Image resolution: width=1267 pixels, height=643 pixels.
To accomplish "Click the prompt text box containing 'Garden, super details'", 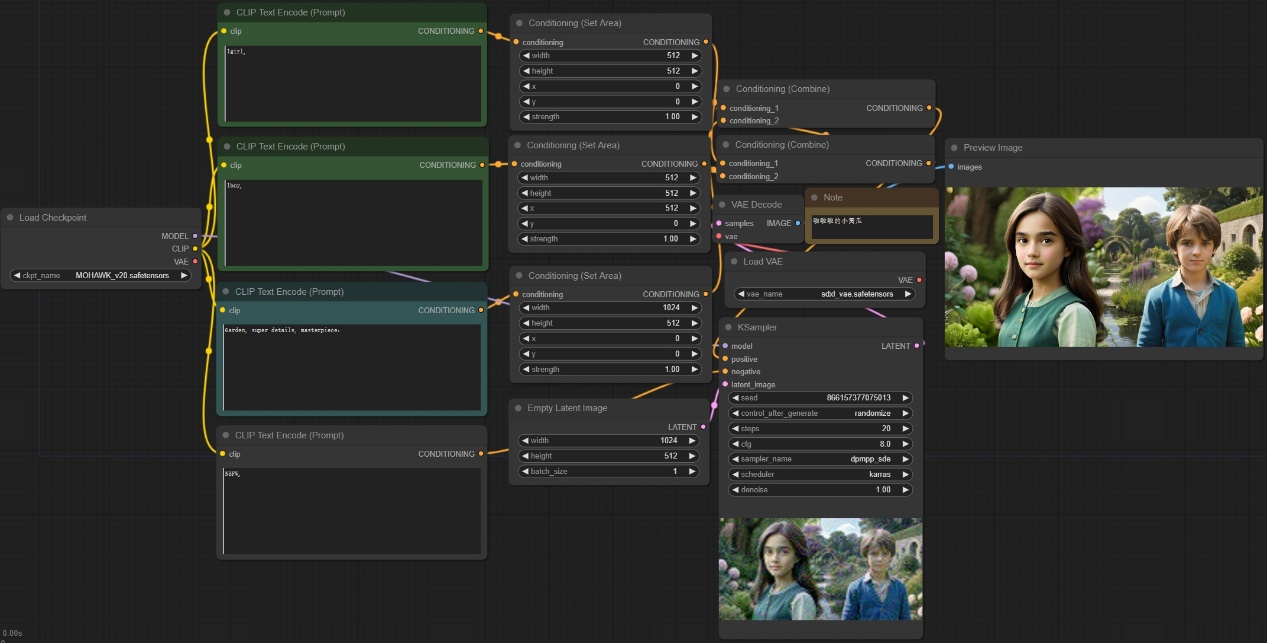I will pyautogui.click(x=352, y=365).
